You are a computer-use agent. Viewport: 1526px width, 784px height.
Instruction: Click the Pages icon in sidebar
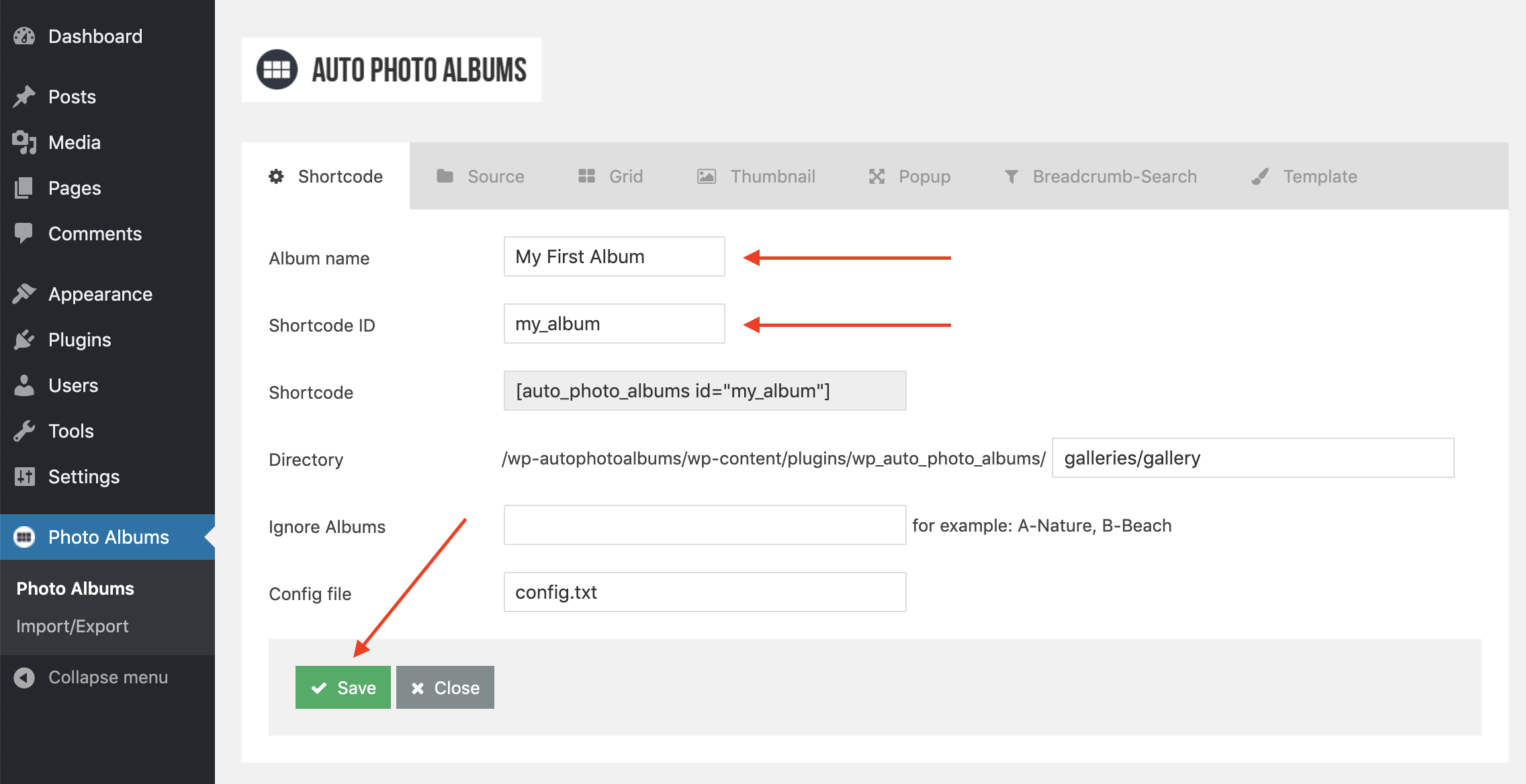(x=24, y=188)
